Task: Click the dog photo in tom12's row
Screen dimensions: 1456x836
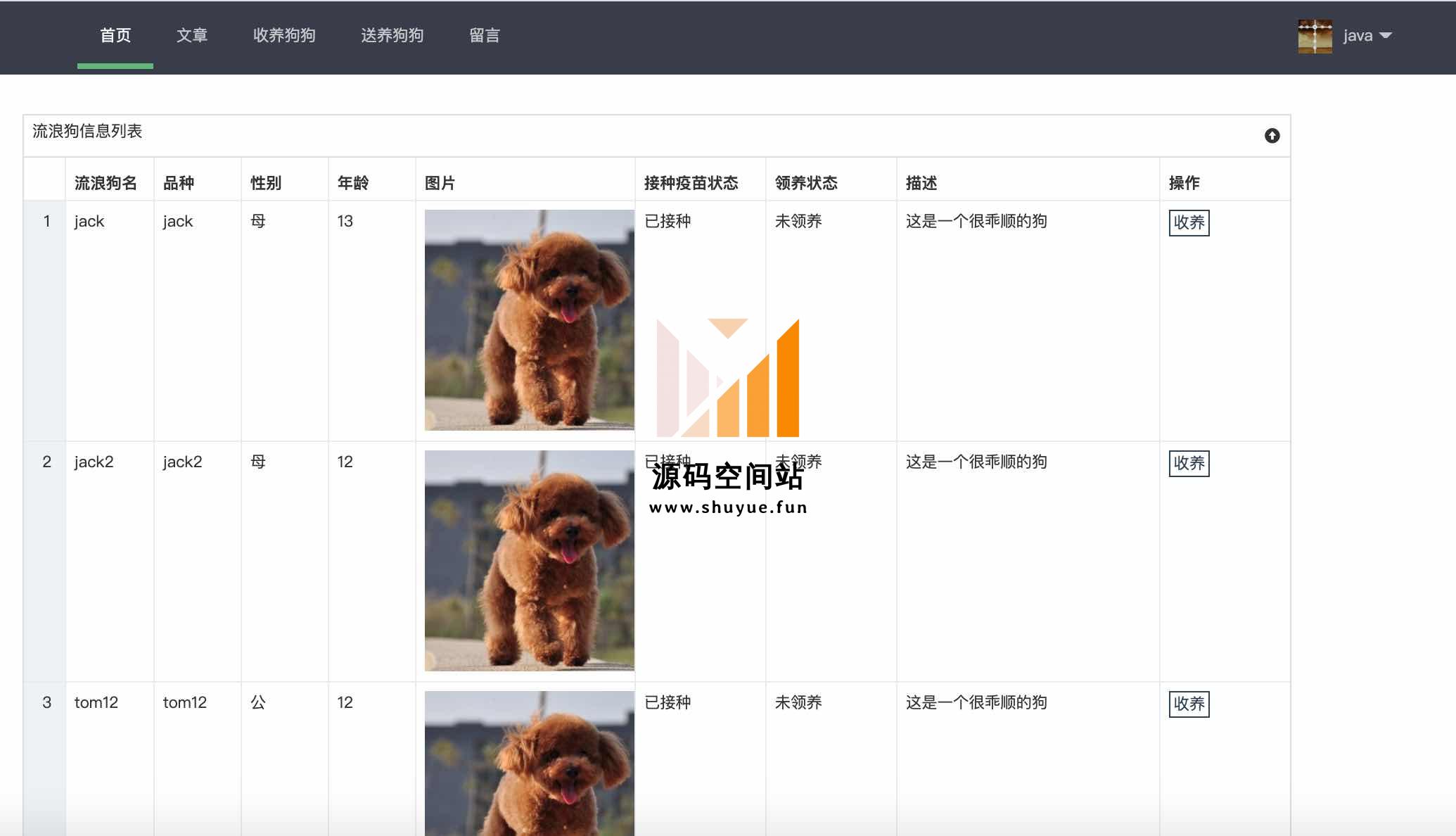Action: 529,764
